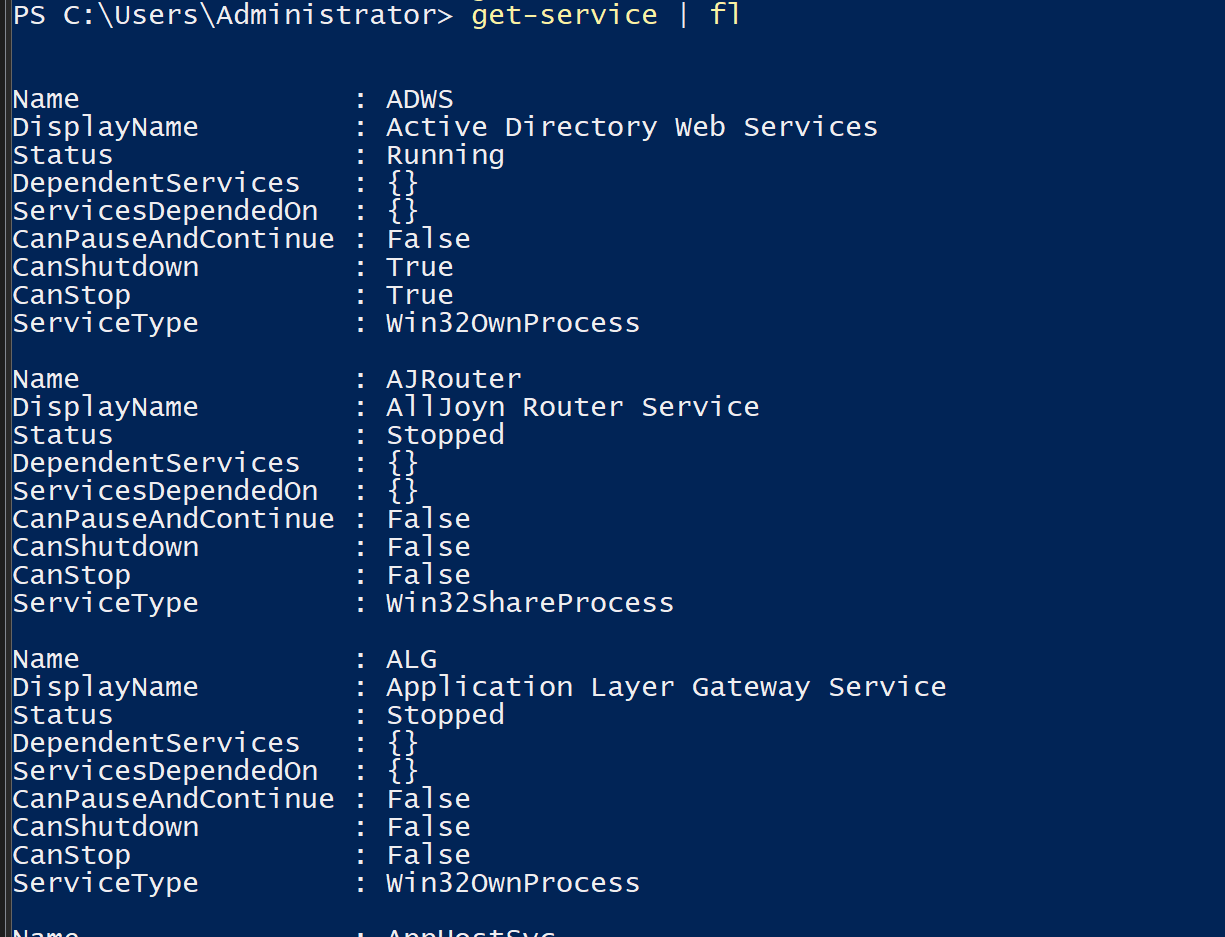
Task: Click Win32ShareProcess service type value
Action: click(x=530, y=603)
